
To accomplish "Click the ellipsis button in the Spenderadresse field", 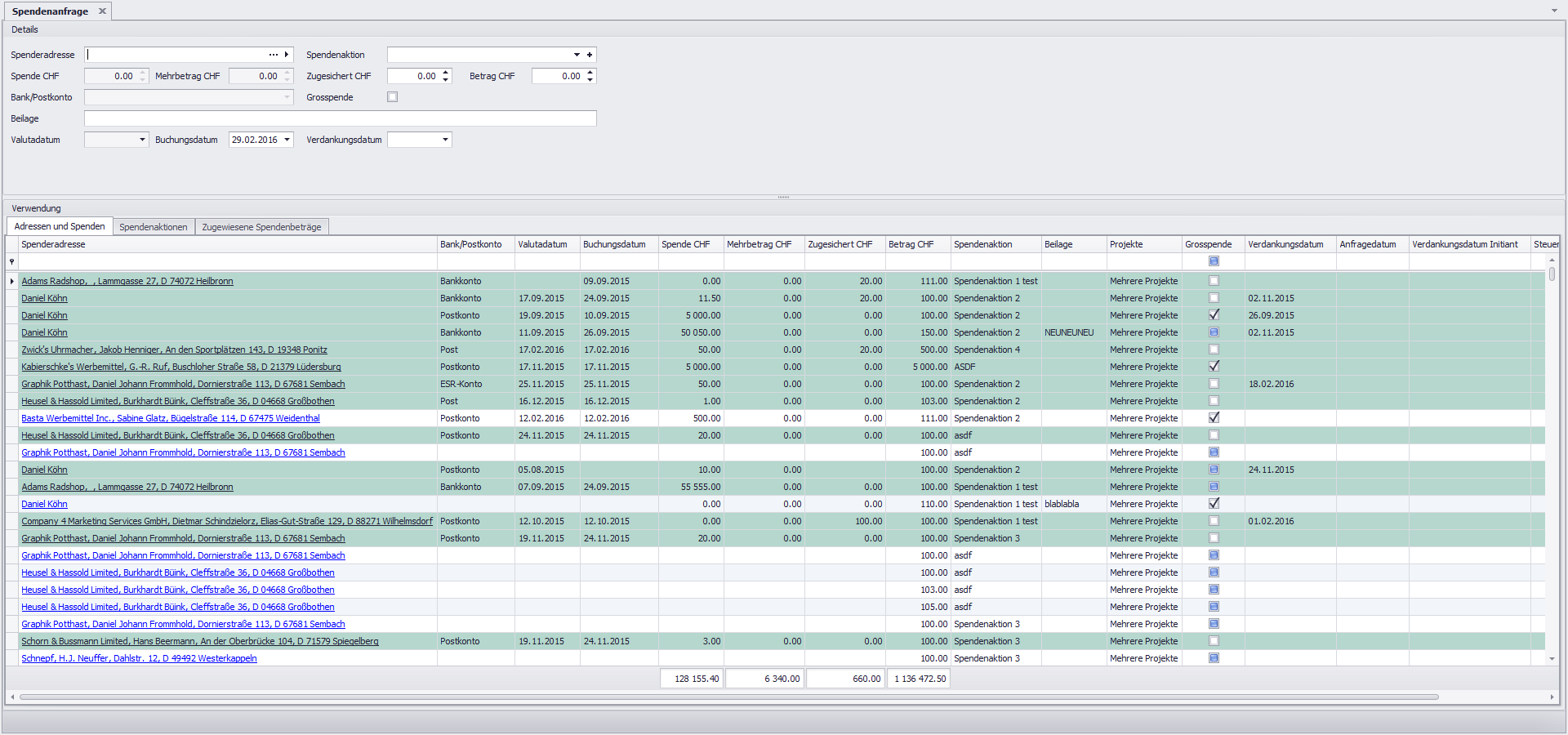I will click(274, 55).
